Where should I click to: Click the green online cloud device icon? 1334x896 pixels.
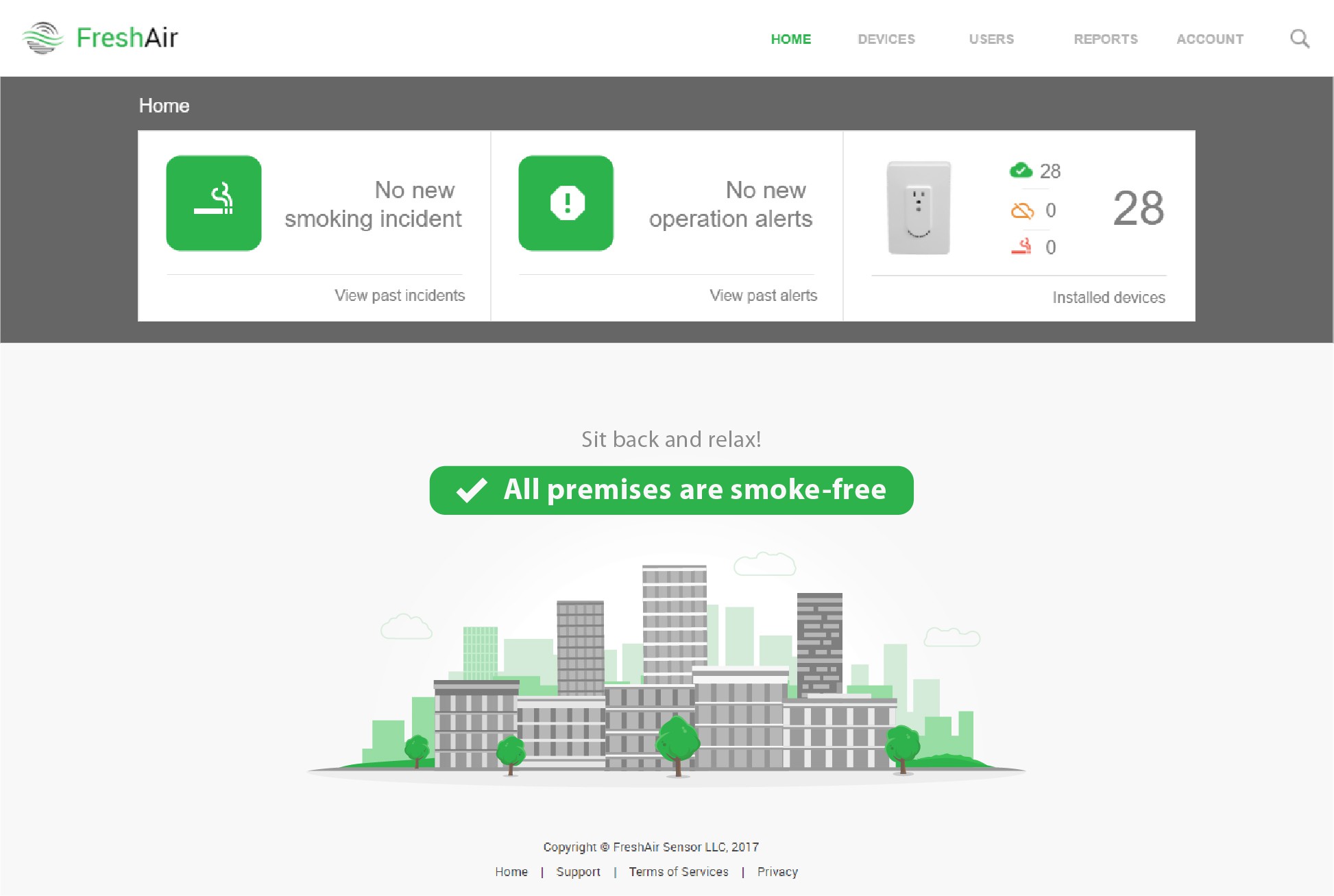1021,170
